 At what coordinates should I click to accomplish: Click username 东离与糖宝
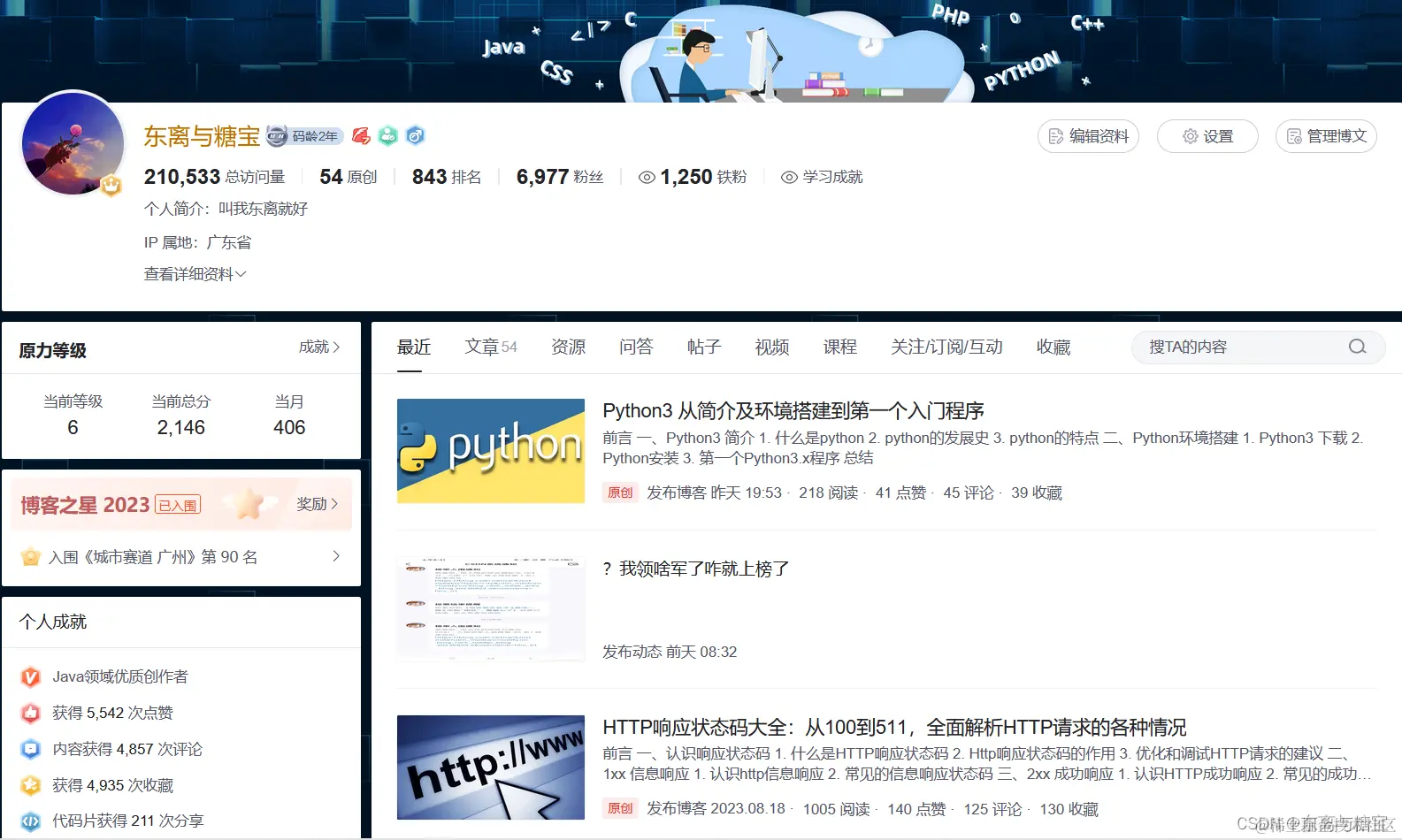203,136
